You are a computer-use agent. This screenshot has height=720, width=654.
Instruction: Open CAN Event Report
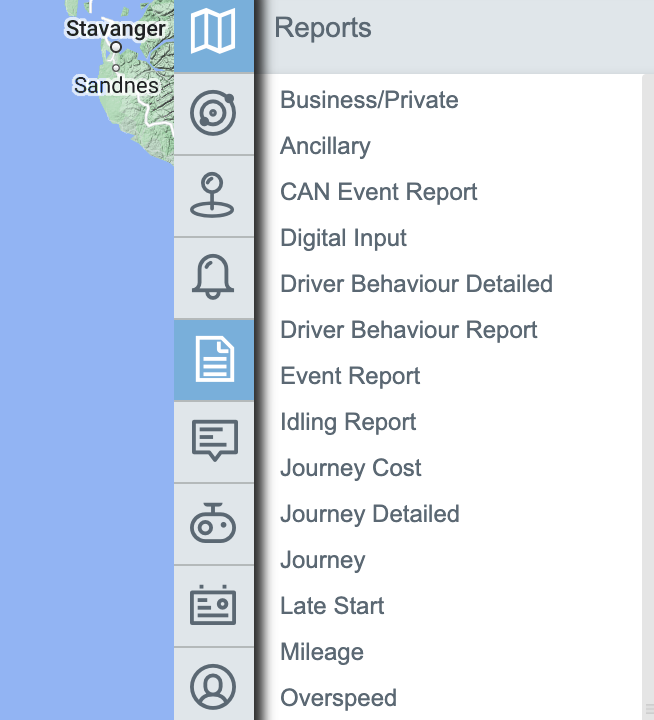(378, 192)
